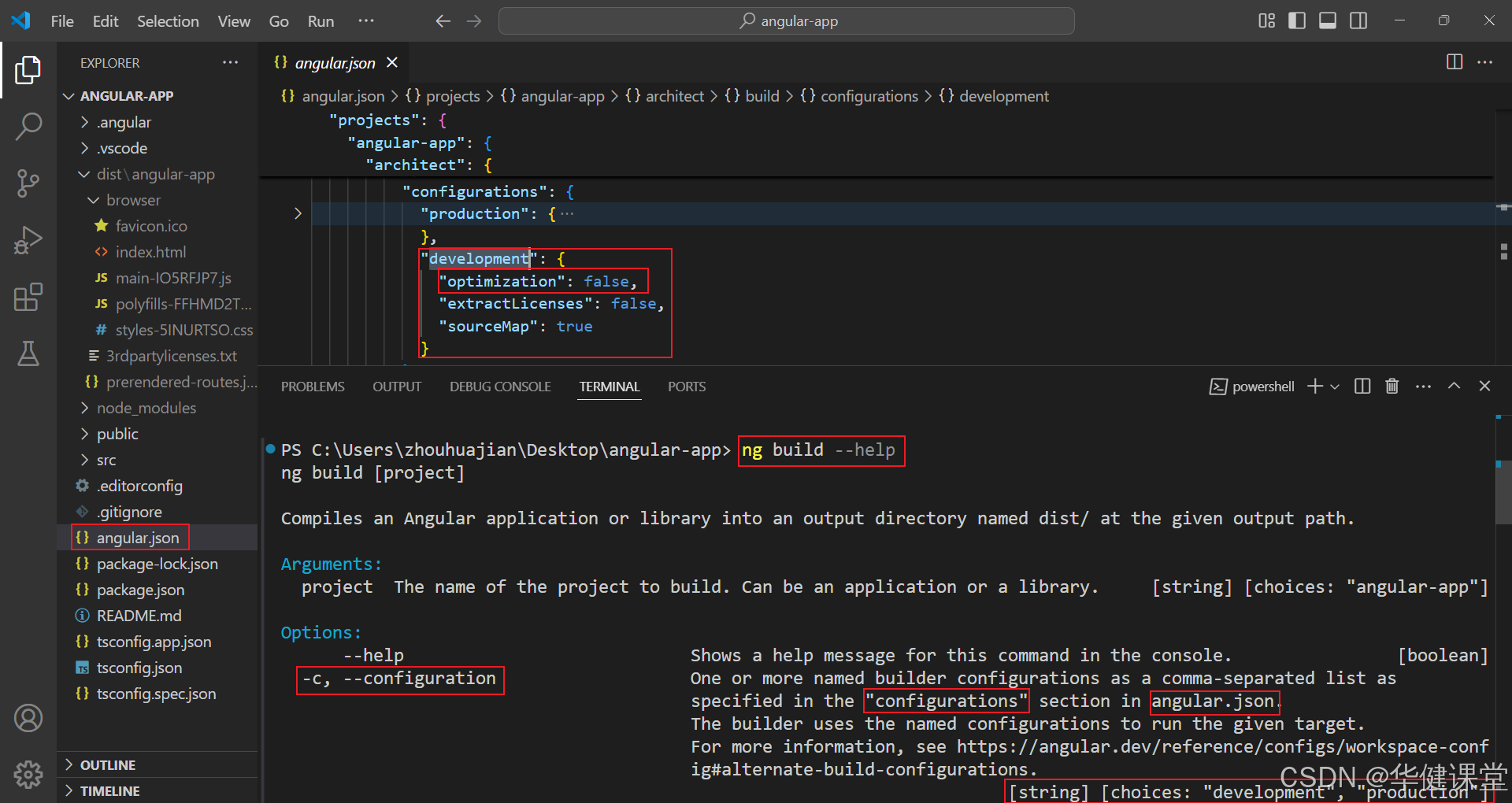
Task: Select architect in the breadcrumb
Action: (x=665, y=96)
